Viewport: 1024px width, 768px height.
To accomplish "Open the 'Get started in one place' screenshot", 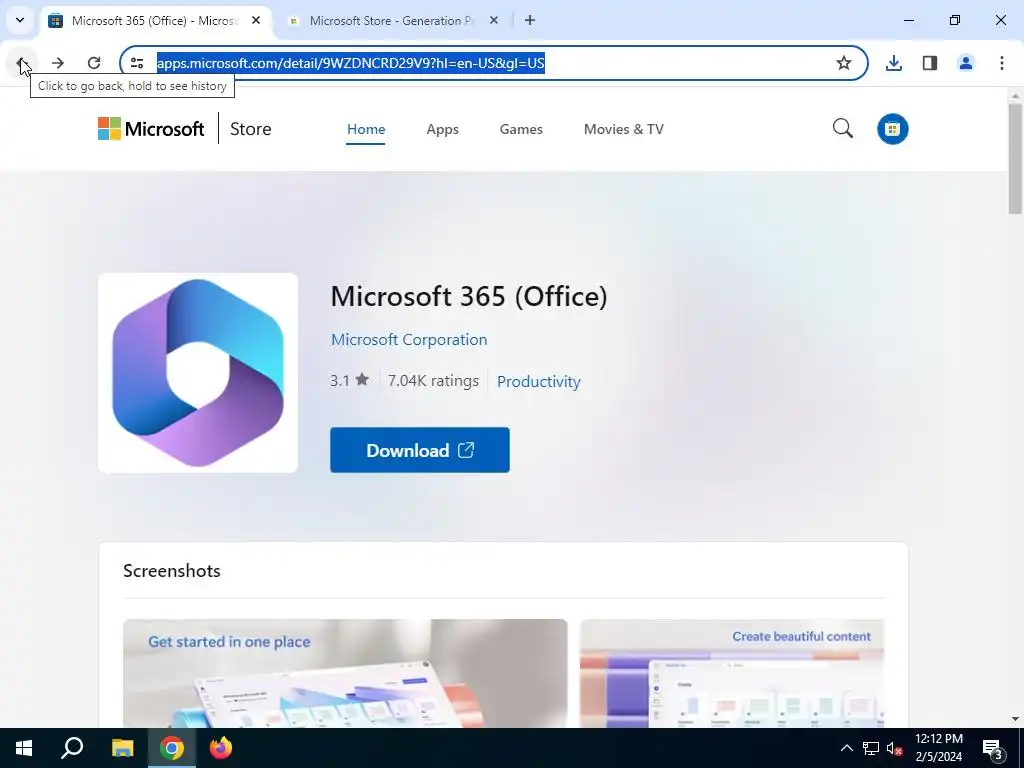I will pyautogui.click(x=345, y=673).
